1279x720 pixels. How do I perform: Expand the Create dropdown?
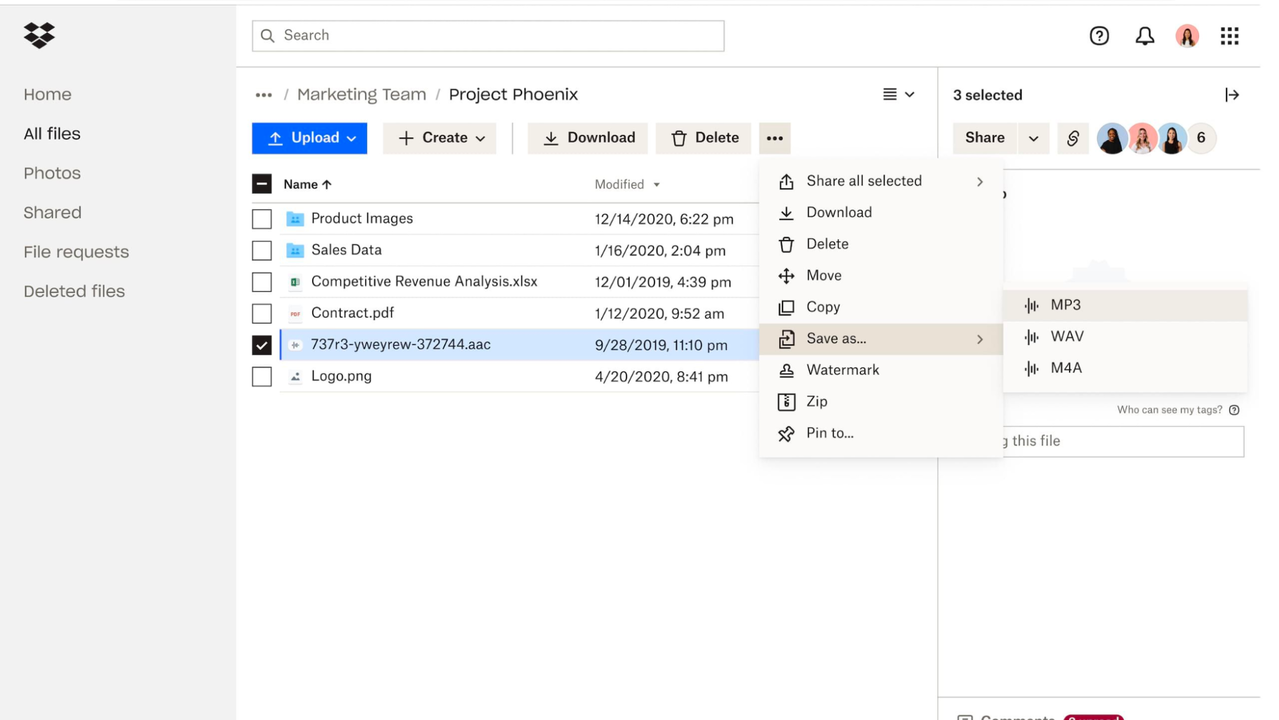coord(440,138)
